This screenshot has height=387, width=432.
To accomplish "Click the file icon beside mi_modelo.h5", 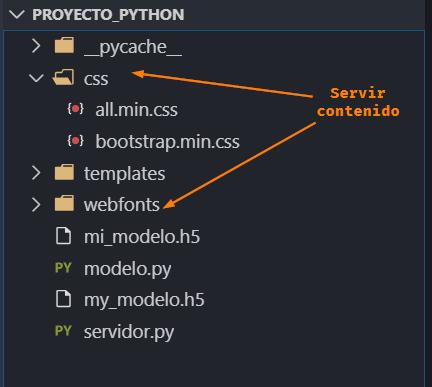I will [63, 236].
